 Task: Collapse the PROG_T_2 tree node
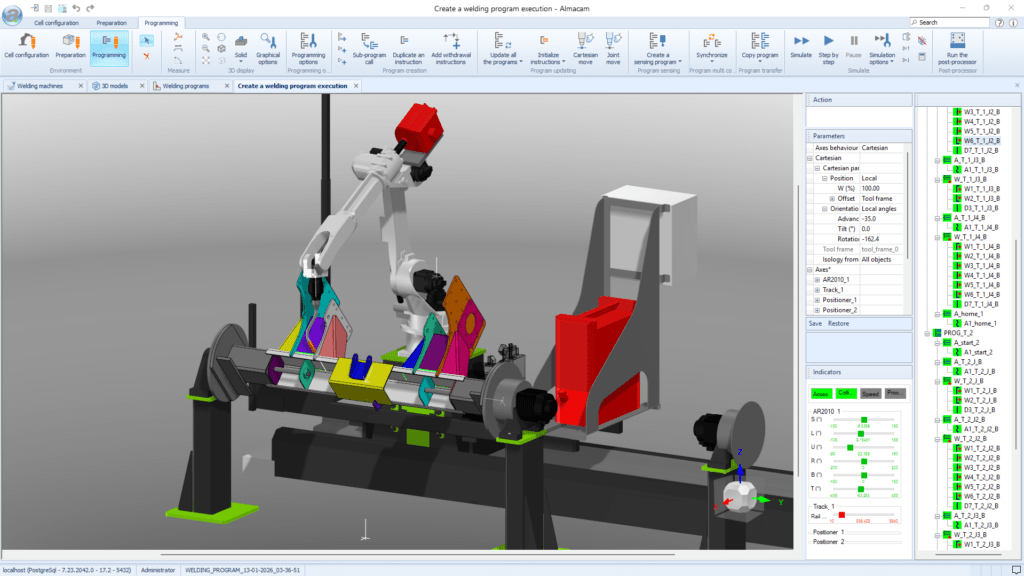pos(925,332)
